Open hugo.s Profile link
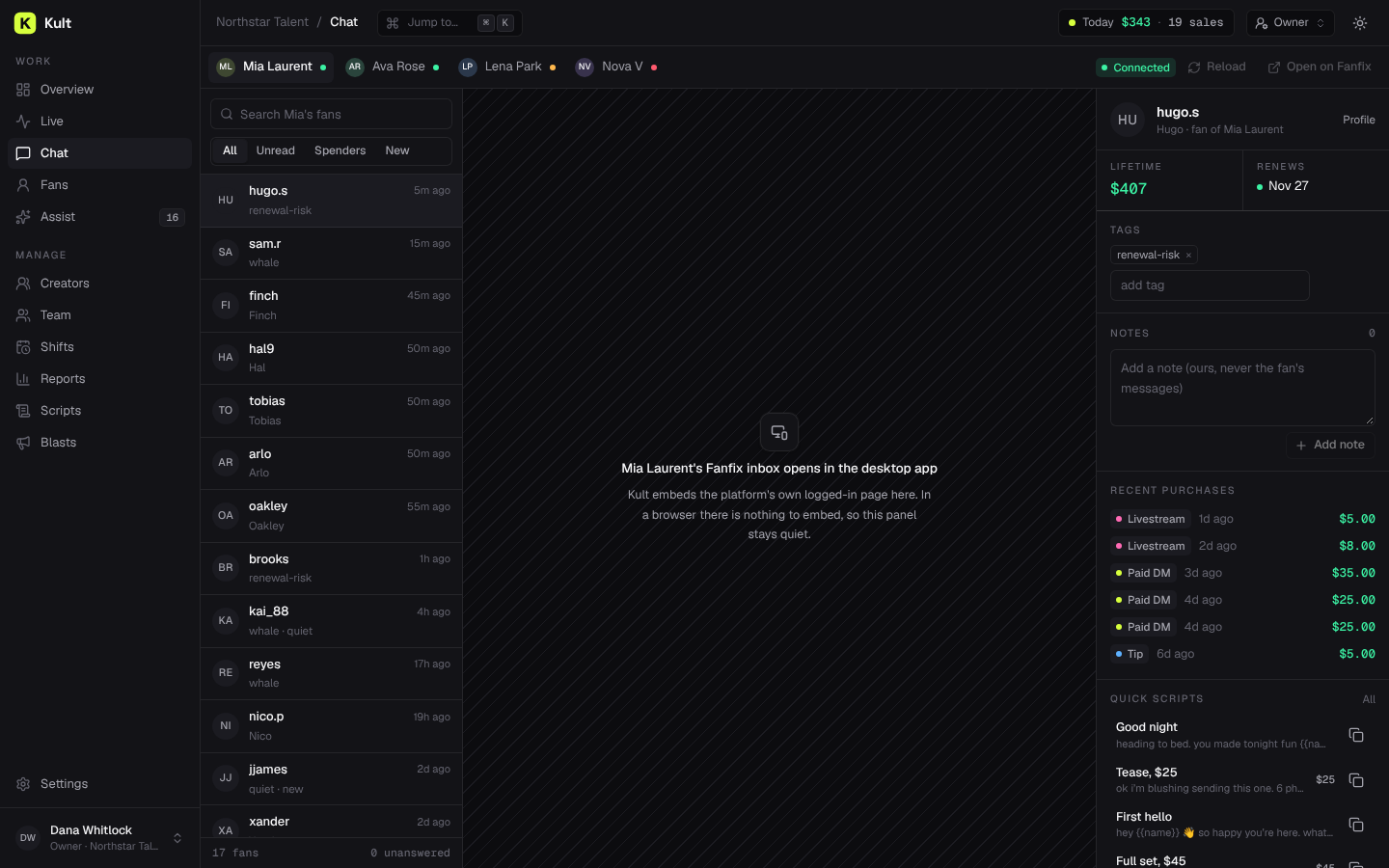1389x868 pixels. [x=1359, y=121]
